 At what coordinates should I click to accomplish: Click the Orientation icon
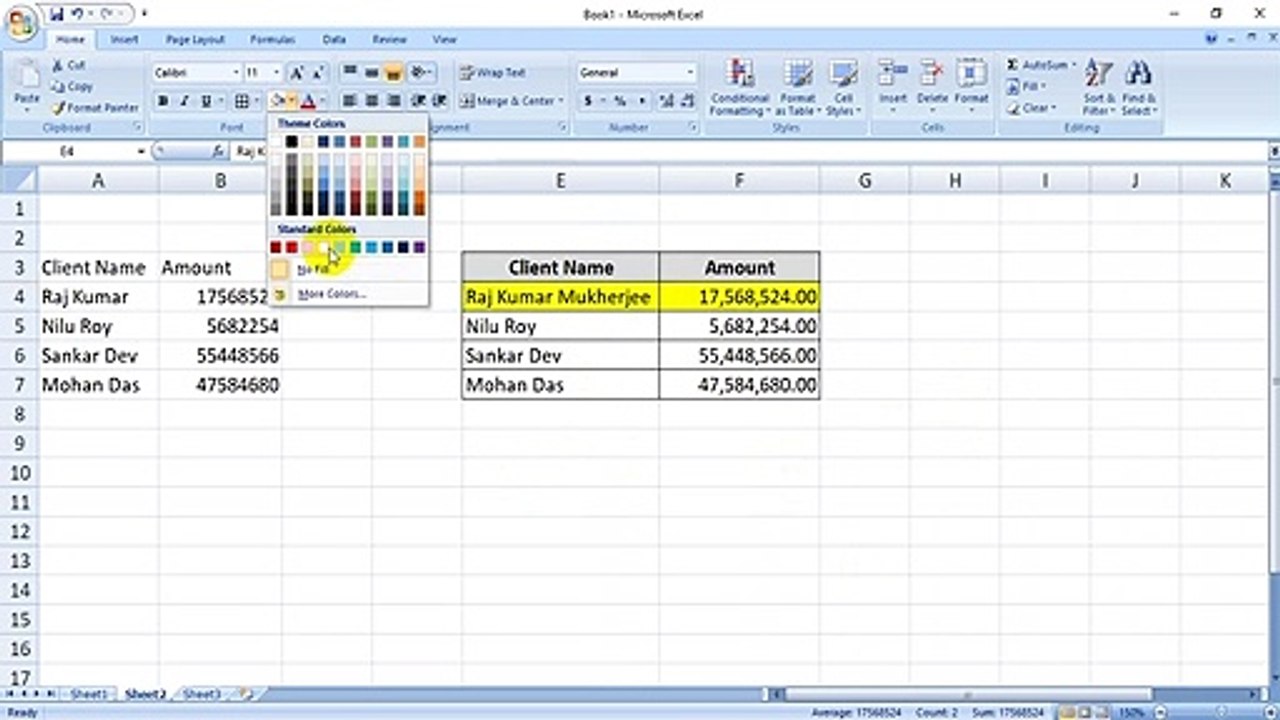(x=420, y=73)
